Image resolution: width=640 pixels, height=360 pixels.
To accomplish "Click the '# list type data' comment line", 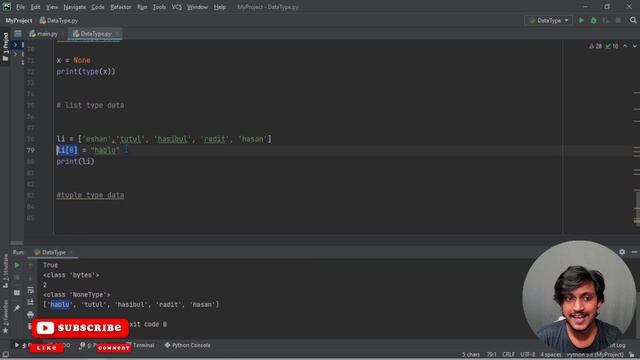I will click(90, 105).
